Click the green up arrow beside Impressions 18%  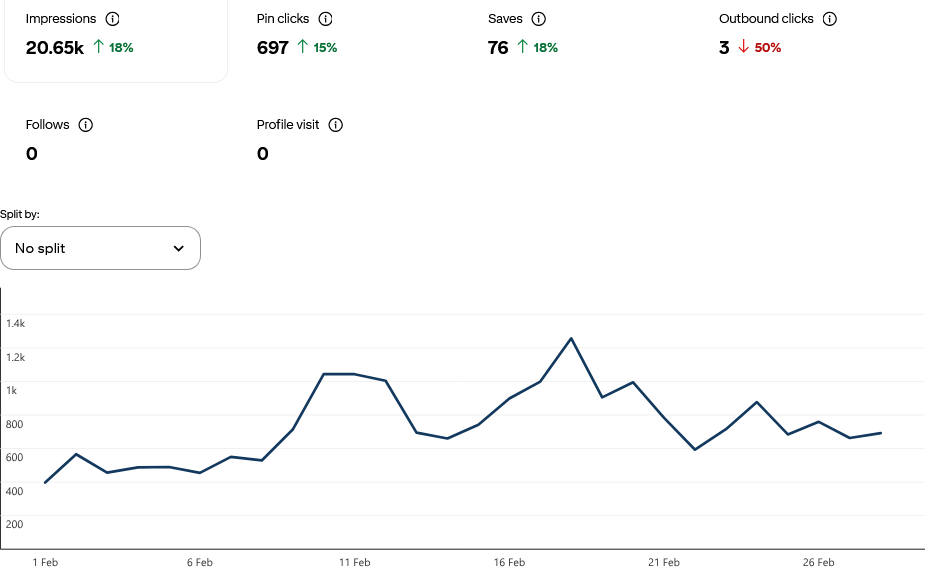tap(98, 47)
